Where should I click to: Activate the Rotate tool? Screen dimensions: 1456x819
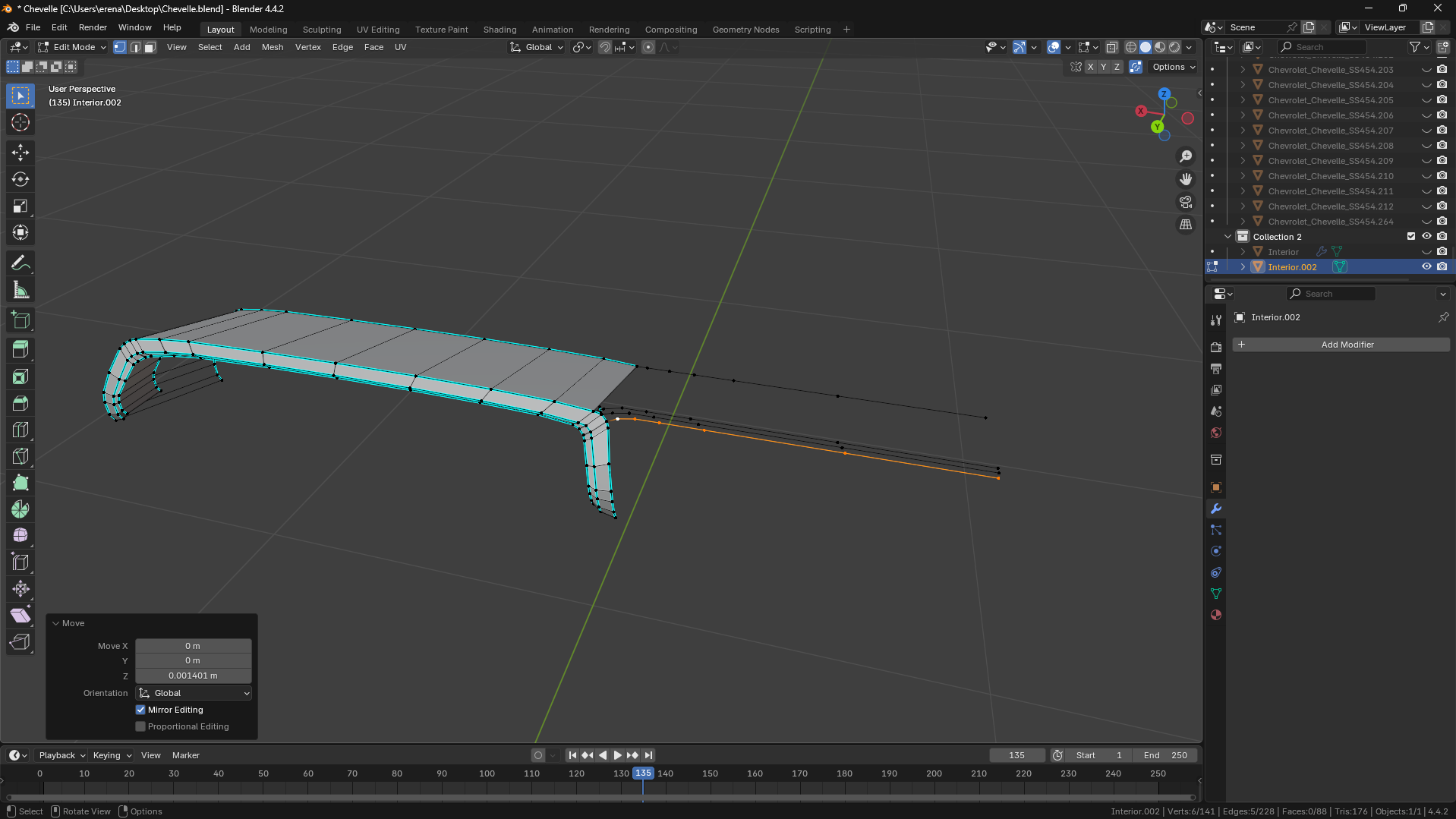[x=20, y=179]
